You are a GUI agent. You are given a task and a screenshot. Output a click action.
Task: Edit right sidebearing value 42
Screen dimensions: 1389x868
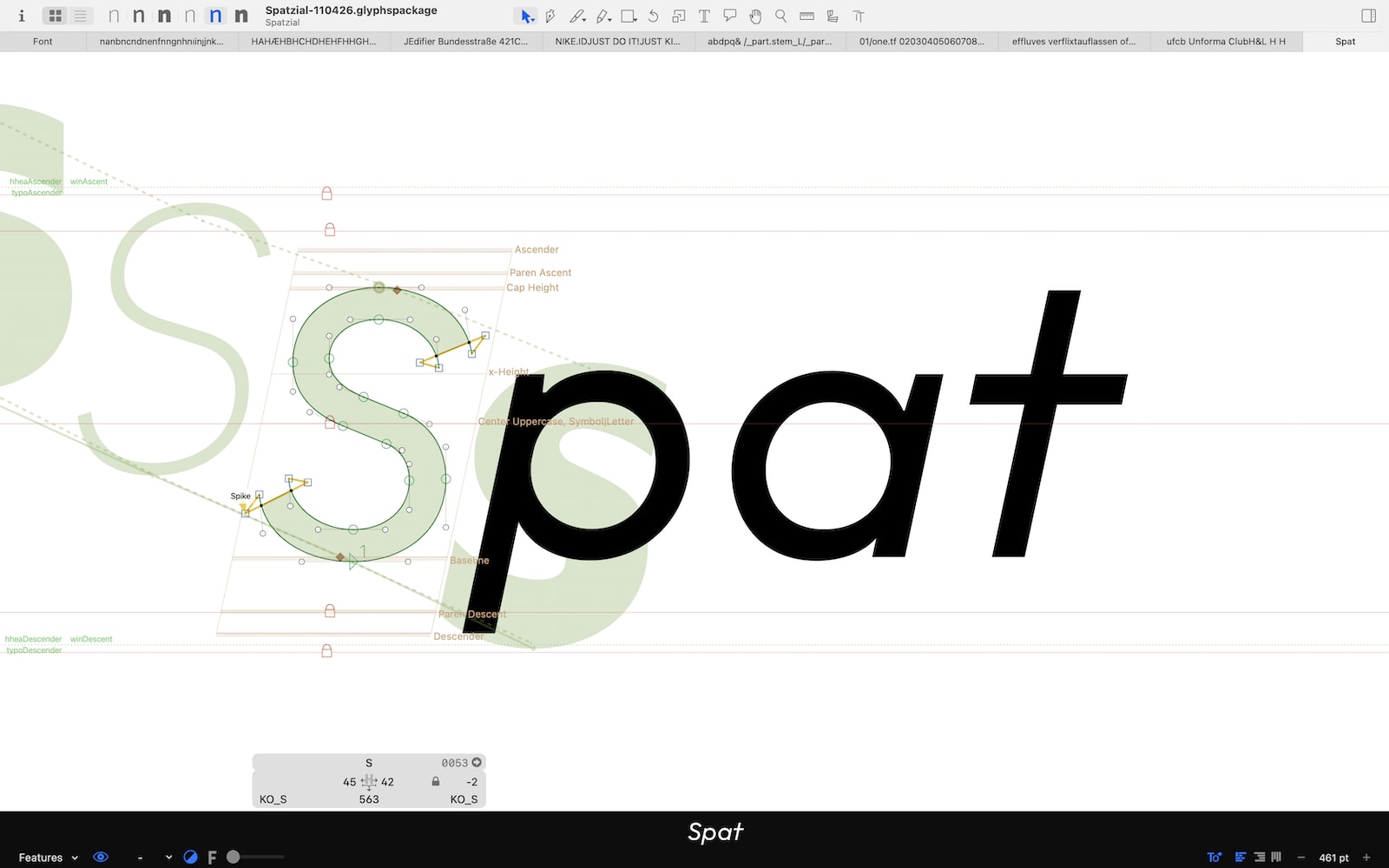[x=387, y=782]
